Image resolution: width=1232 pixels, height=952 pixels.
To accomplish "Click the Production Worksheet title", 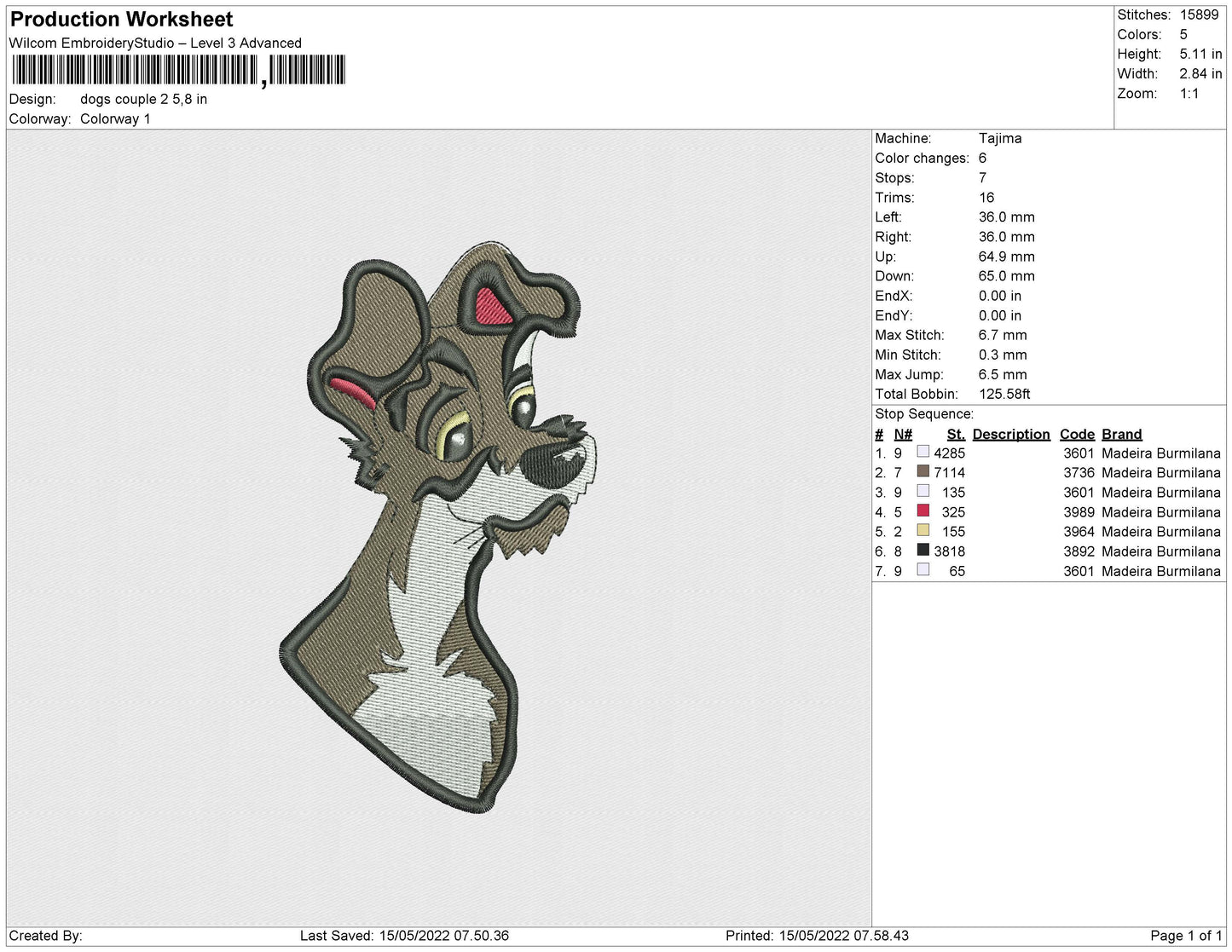I will pos(122,19).
